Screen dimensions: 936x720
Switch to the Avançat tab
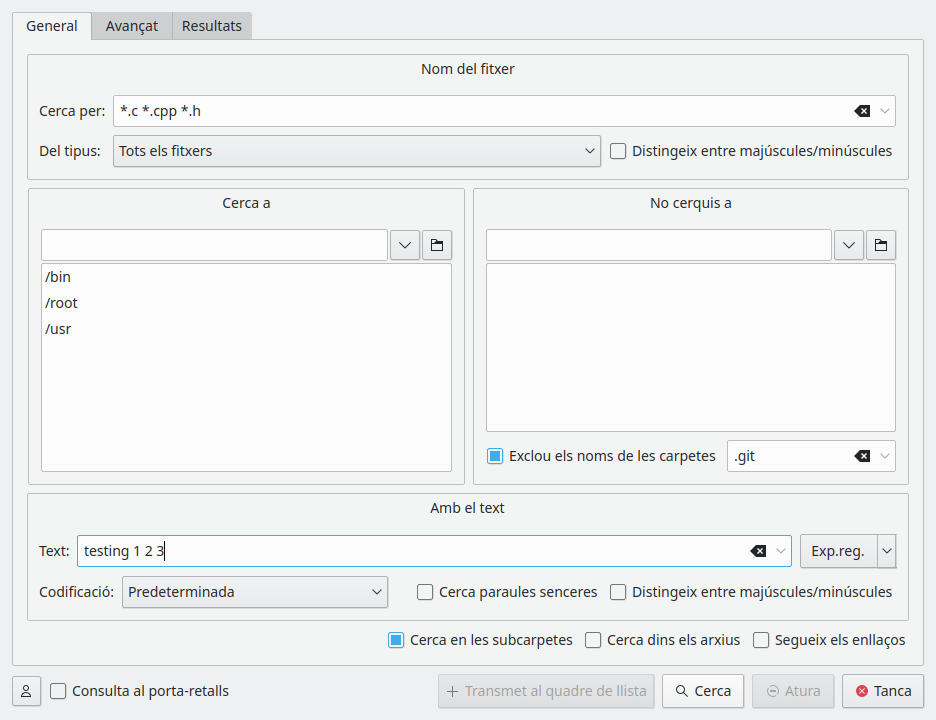(132, 26)
